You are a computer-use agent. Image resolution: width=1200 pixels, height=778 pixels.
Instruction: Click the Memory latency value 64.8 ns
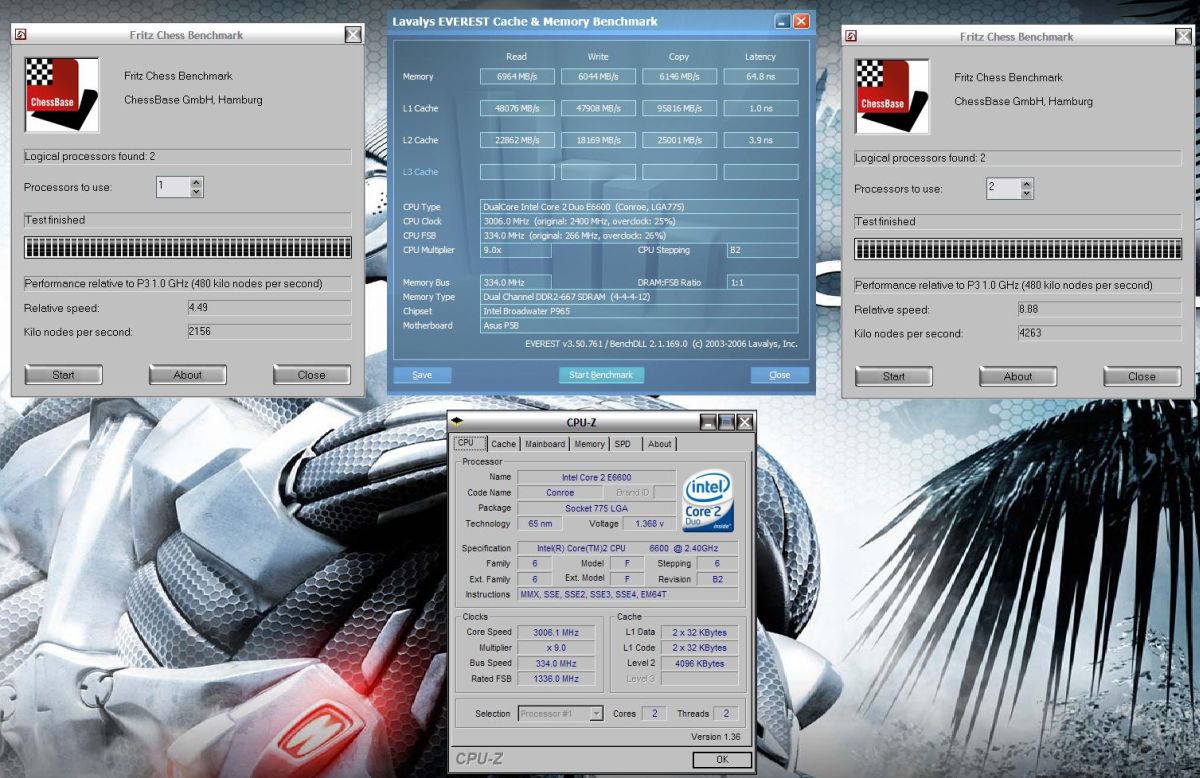pos(760,76)
